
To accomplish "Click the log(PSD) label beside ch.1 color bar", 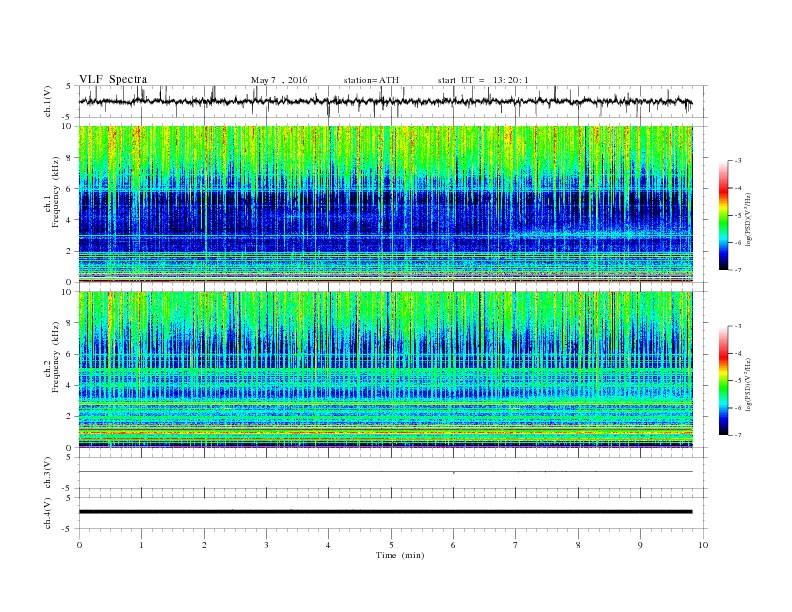I will [x=747, y=220].
